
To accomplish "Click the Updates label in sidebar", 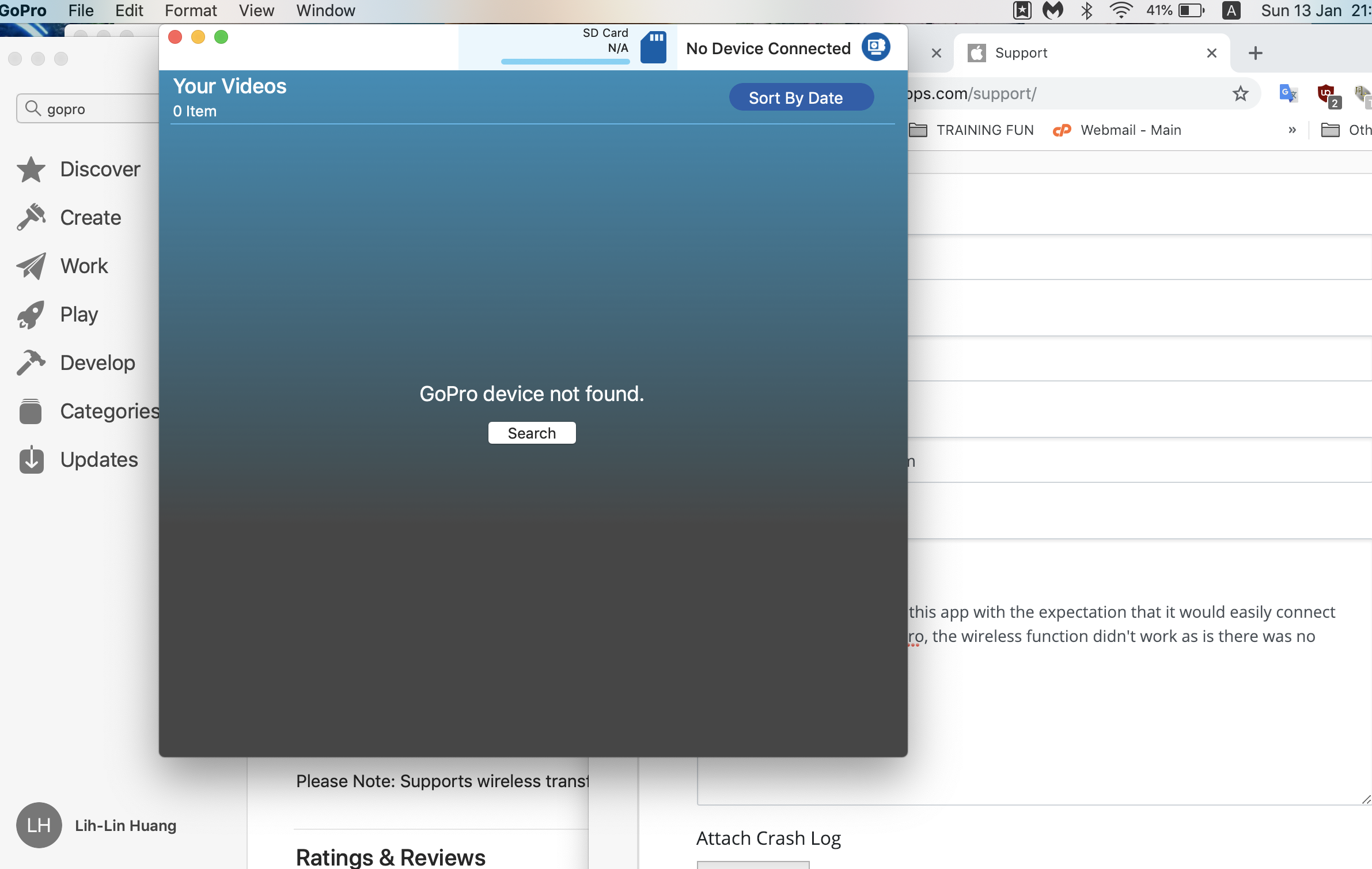I will tap(99, 460).
